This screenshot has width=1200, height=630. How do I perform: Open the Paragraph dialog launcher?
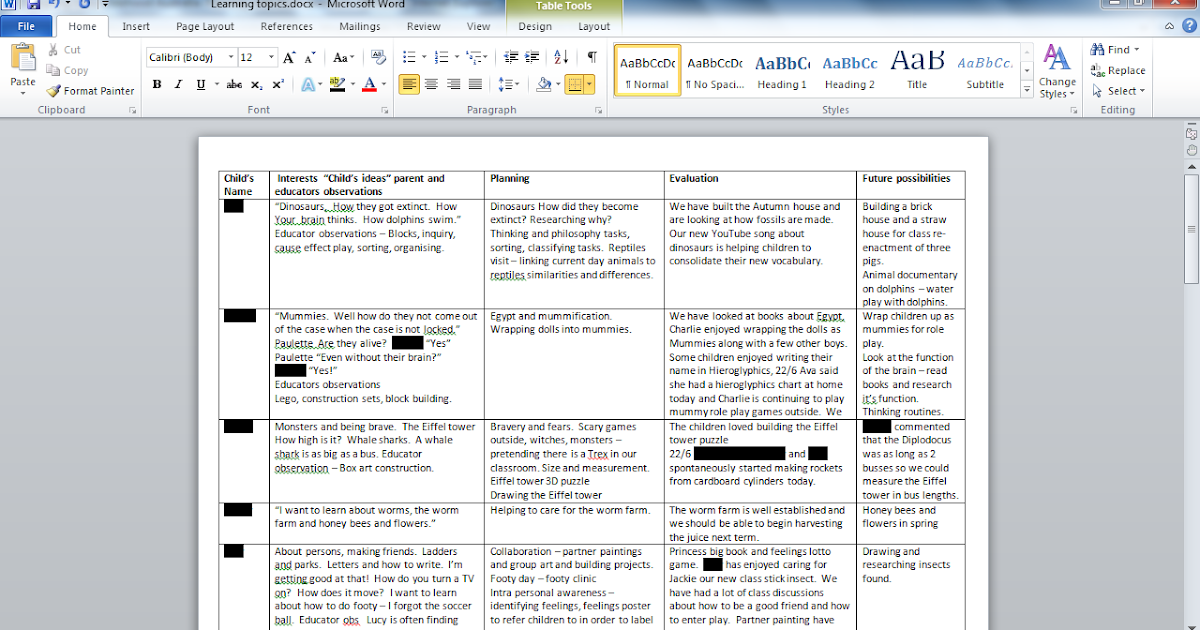click(599, 110)
